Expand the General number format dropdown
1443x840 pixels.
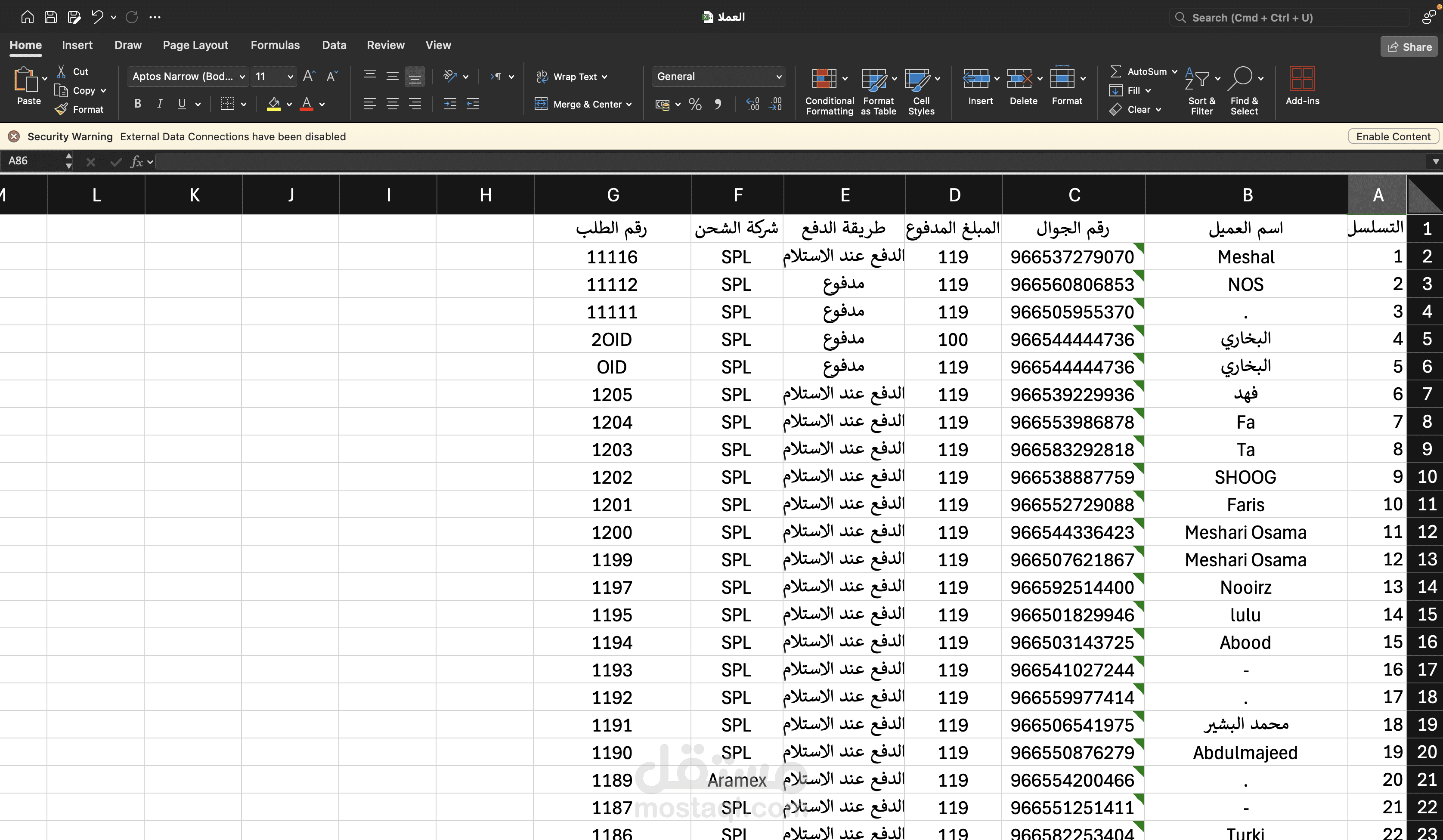[779, 77]
